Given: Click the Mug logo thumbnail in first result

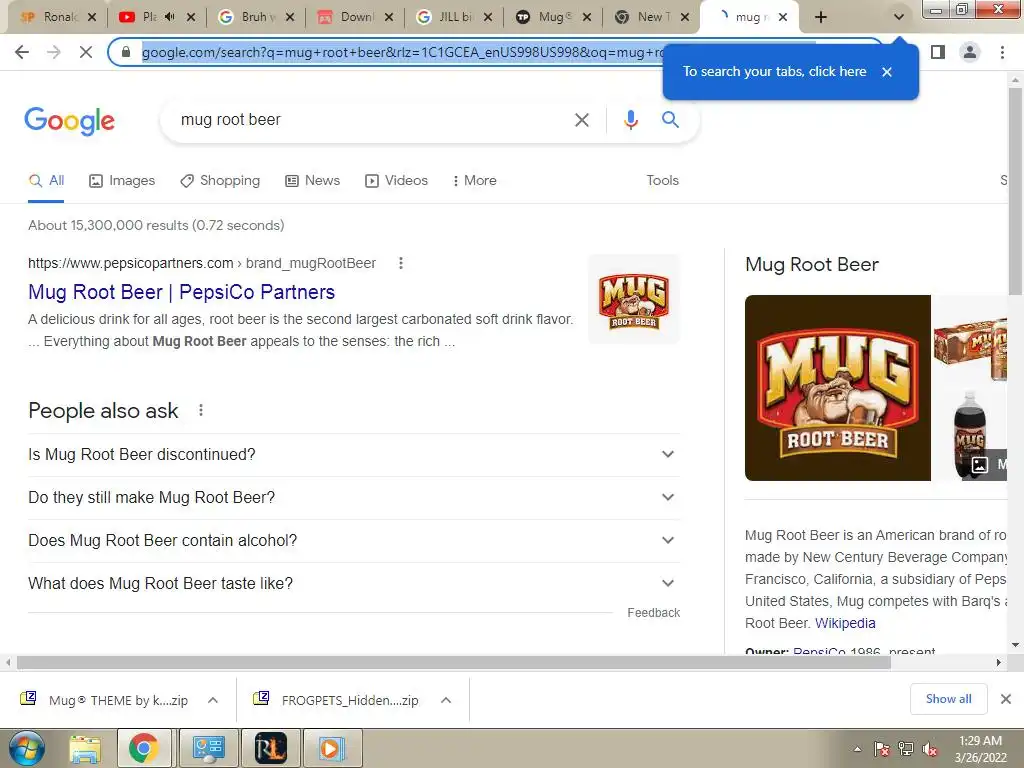Looking at the screenshot, I should click(x=634, y=300).
